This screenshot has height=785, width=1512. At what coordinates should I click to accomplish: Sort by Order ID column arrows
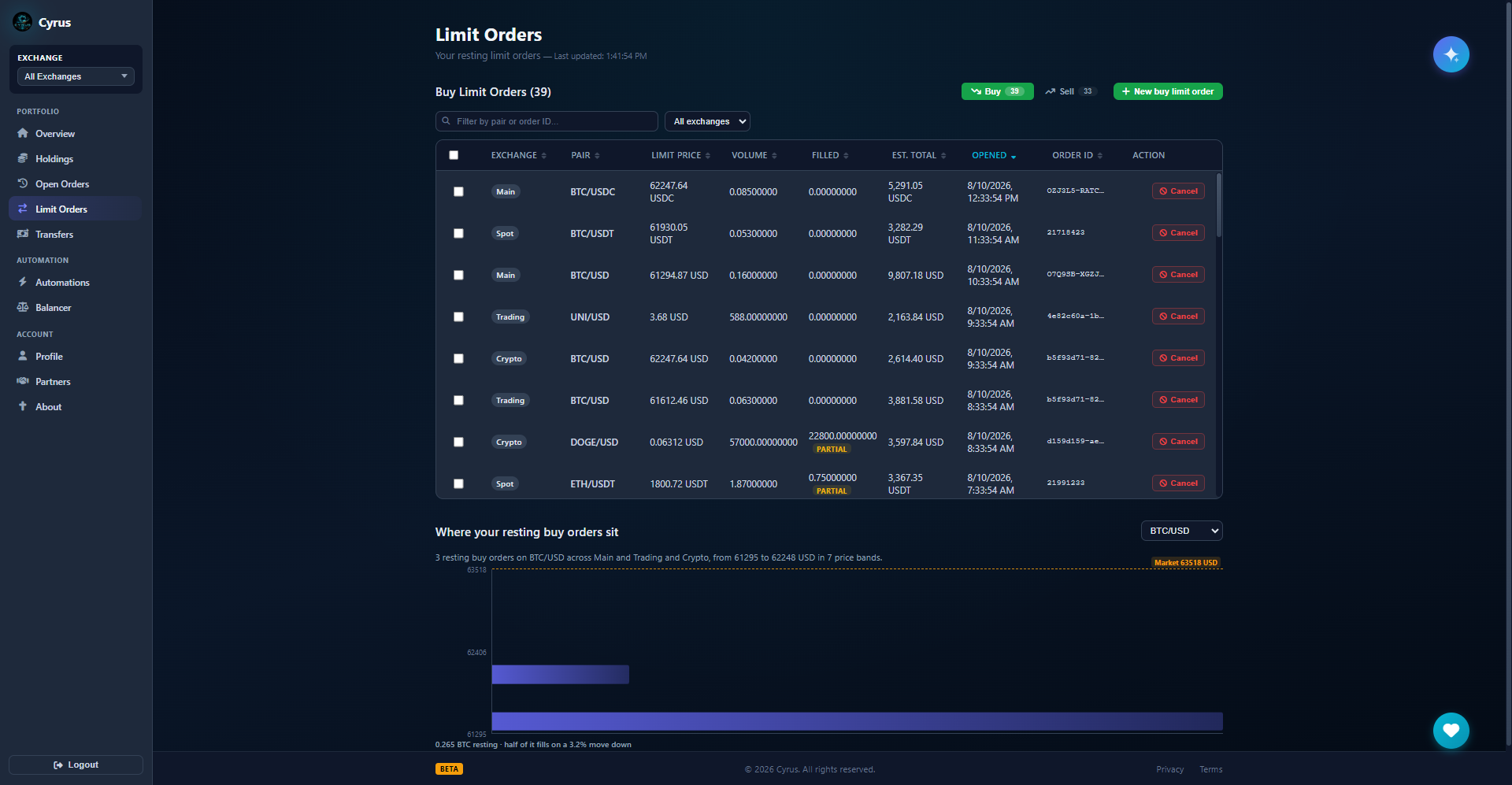[x=1100, y=156]
